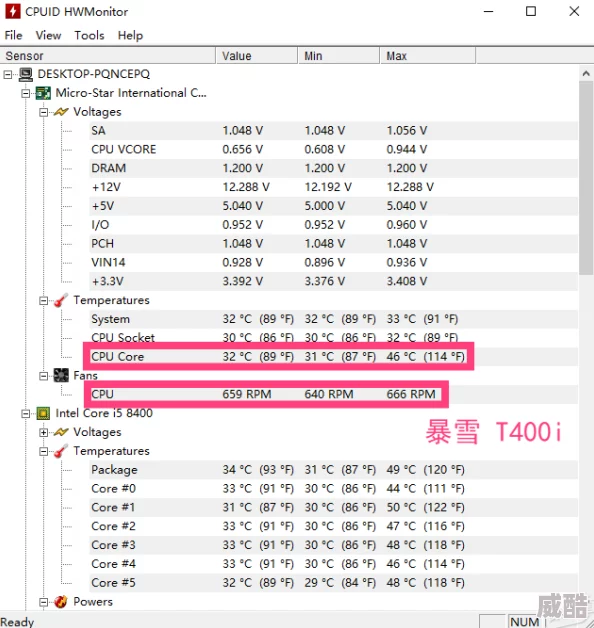Viewport: 594px width, 628px height.
Task: Click the scrollbar up arrow
Action: (586, 74)
